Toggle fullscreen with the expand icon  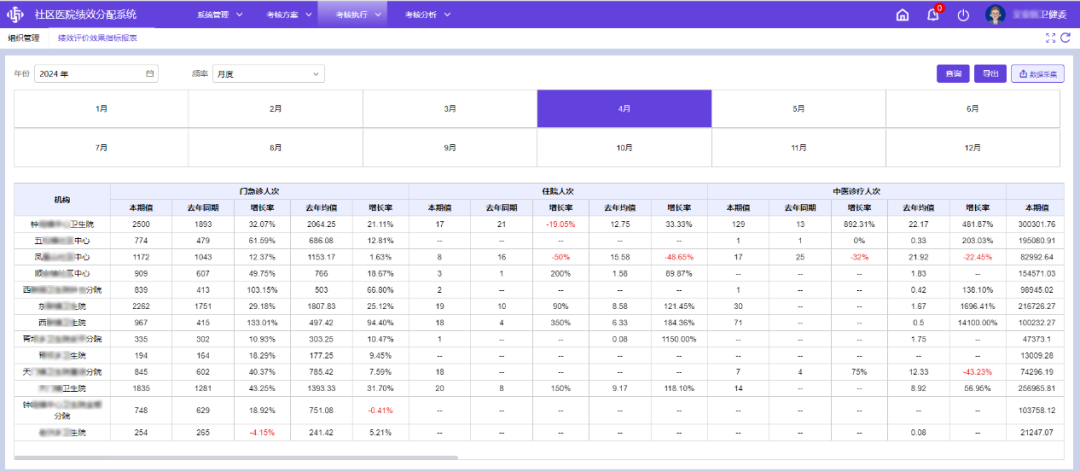pos(1050,38)
